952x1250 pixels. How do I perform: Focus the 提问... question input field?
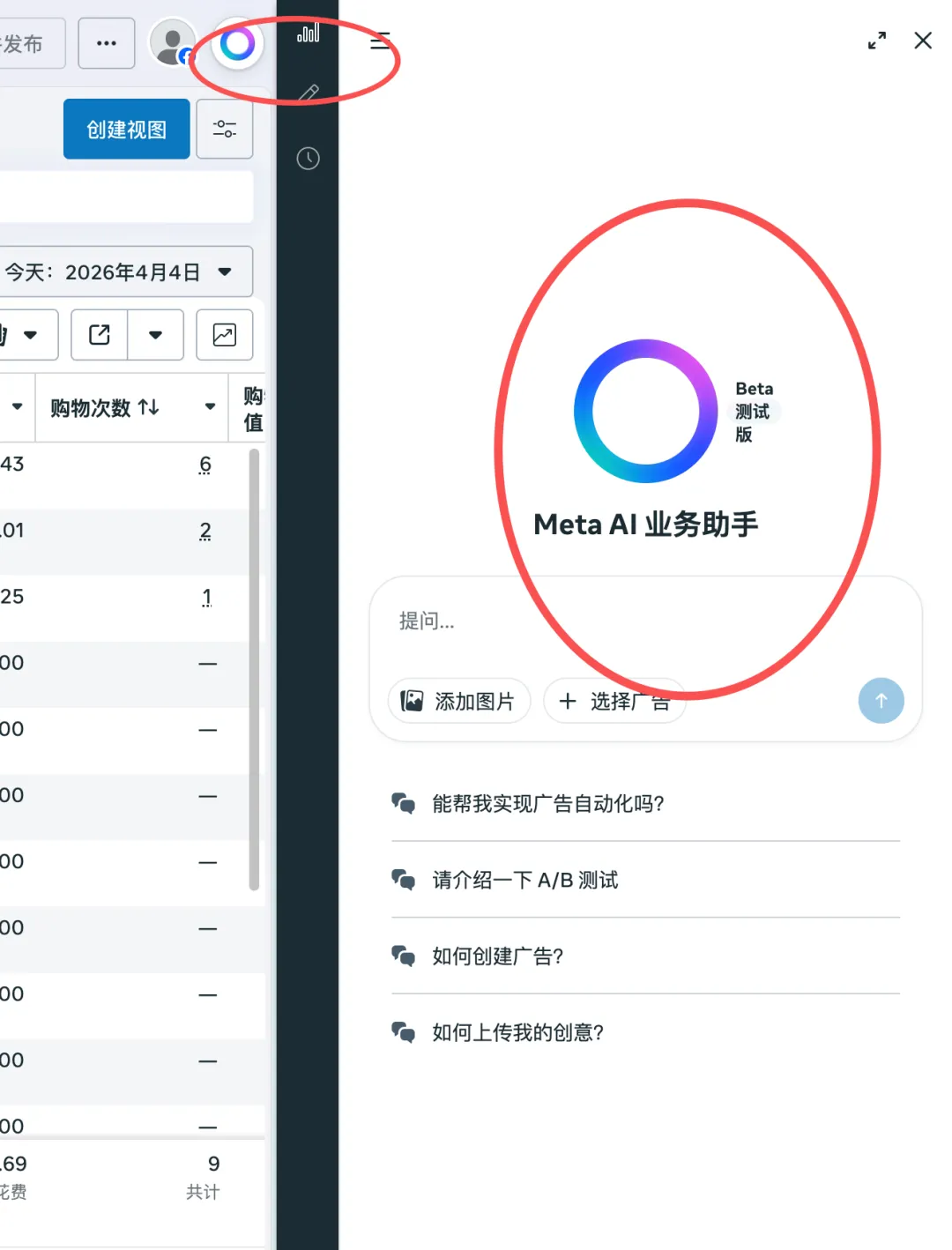pyautogui.click(x=645, y=622)
